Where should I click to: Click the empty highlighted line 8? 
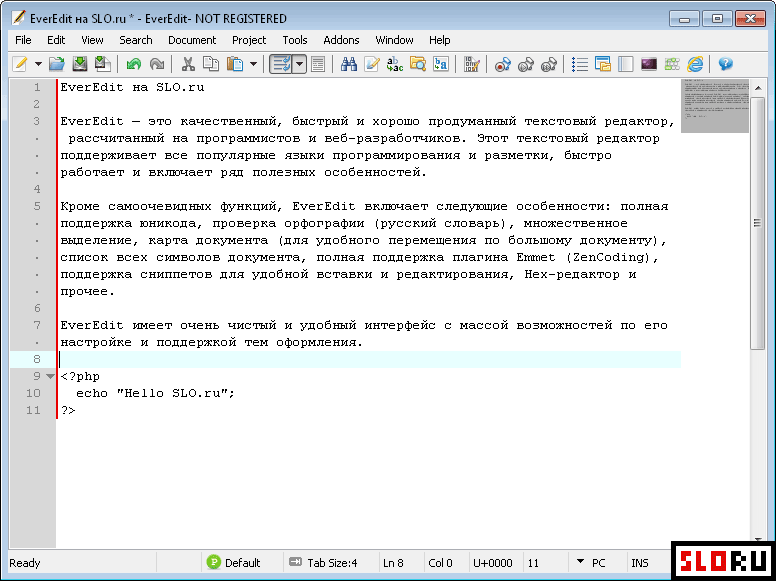click(x=369, y=359)
